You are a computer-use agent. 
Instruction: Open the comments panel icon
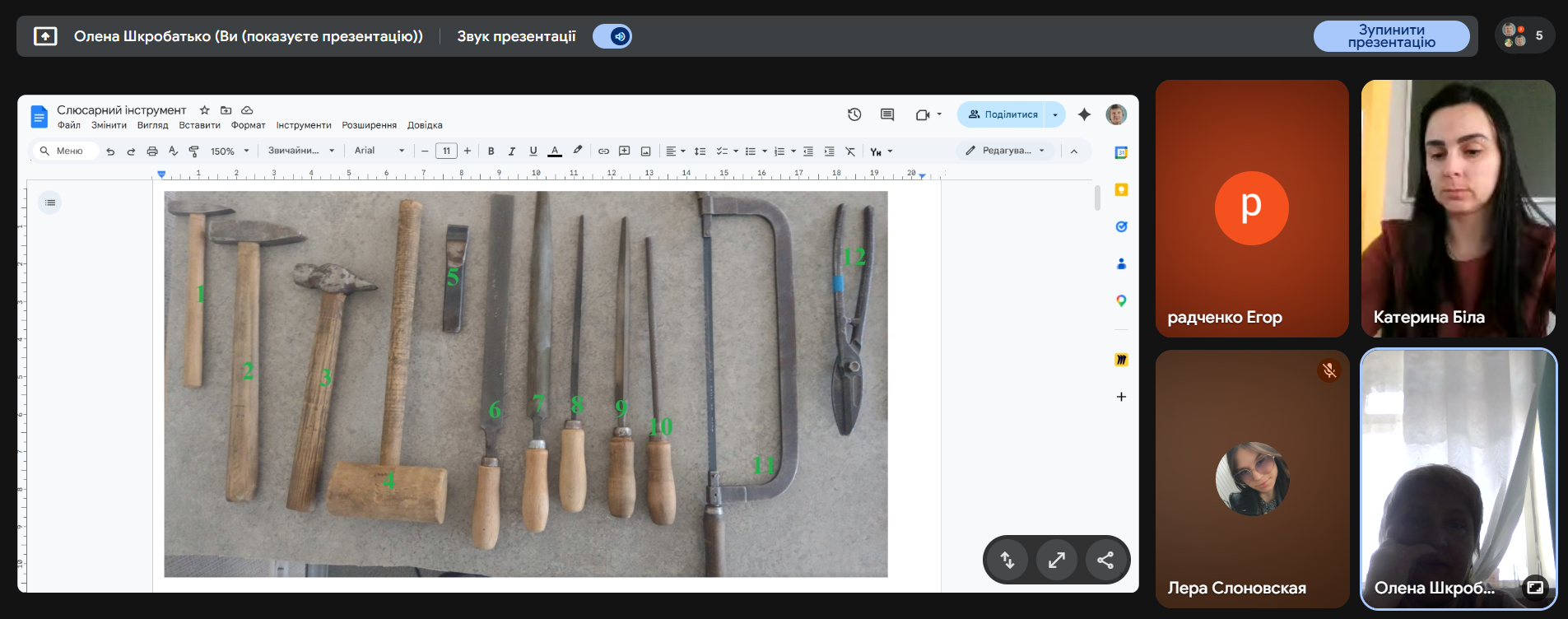point(887,114)
